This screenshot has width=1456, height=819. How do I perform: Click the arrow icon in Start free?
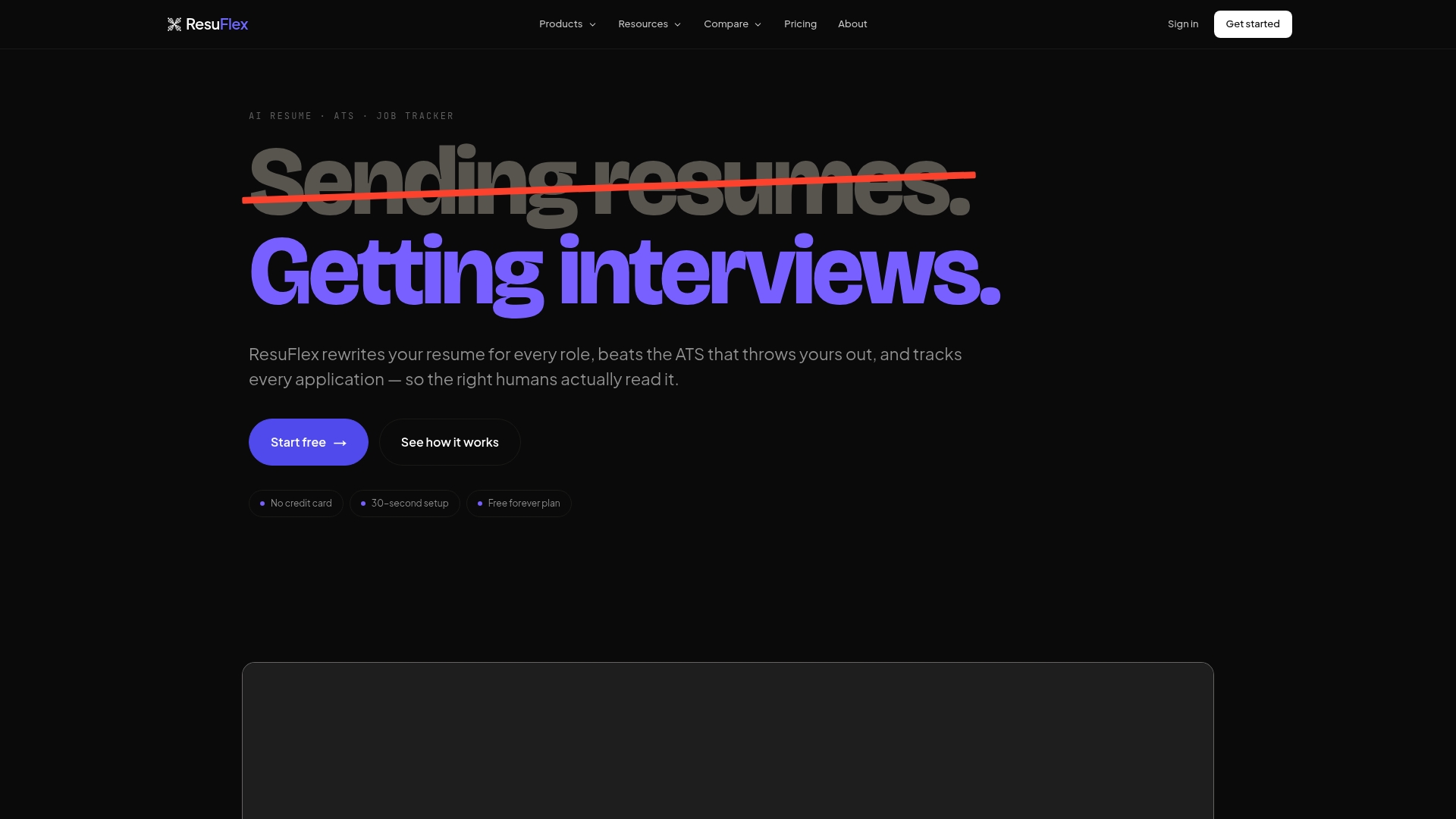340,443
